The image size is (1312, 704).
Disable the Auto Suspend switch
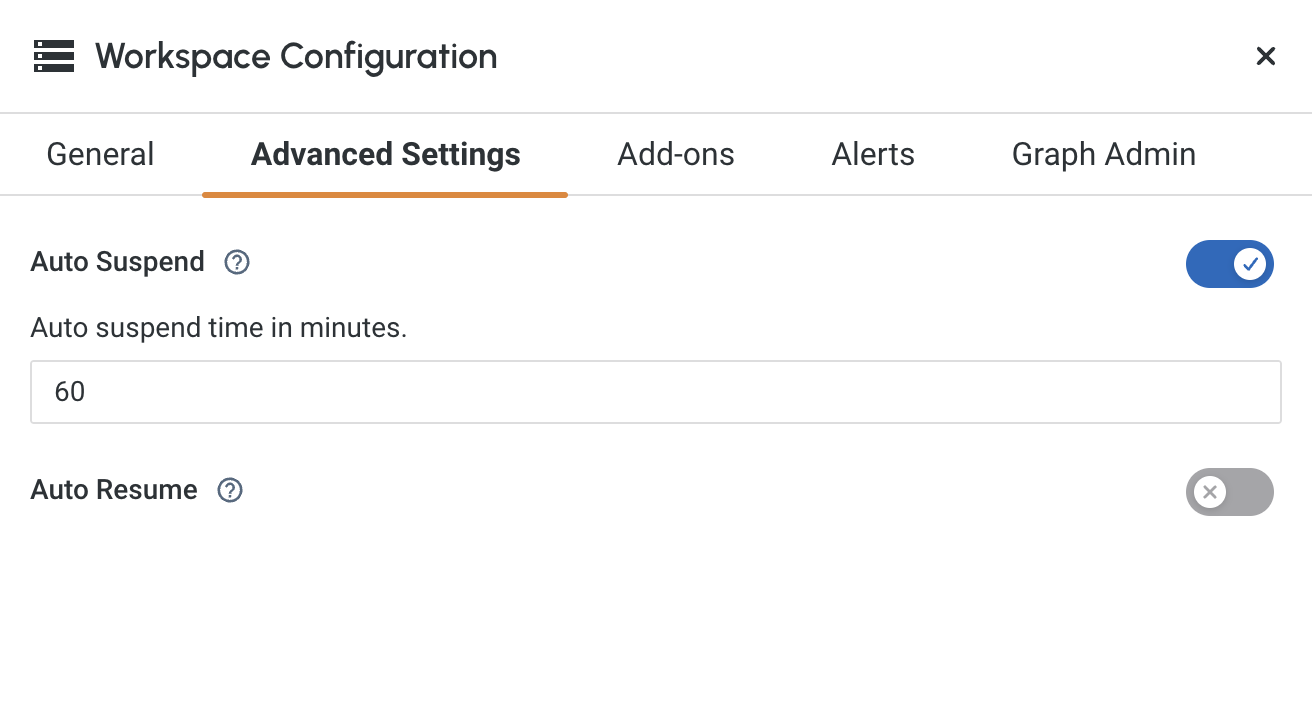tap(1230, 264)
